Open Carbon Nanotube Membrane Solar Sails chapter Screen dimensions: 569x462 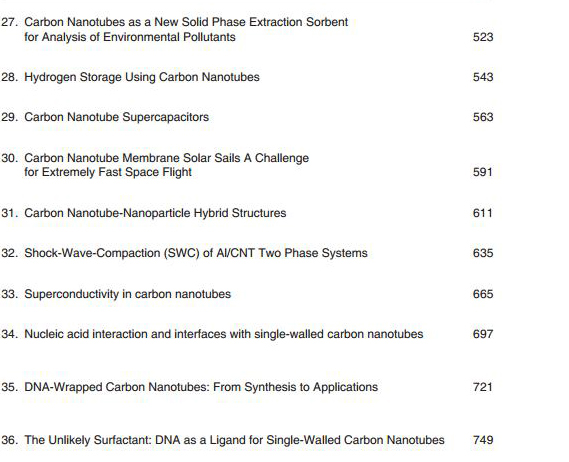pos(167,165)
